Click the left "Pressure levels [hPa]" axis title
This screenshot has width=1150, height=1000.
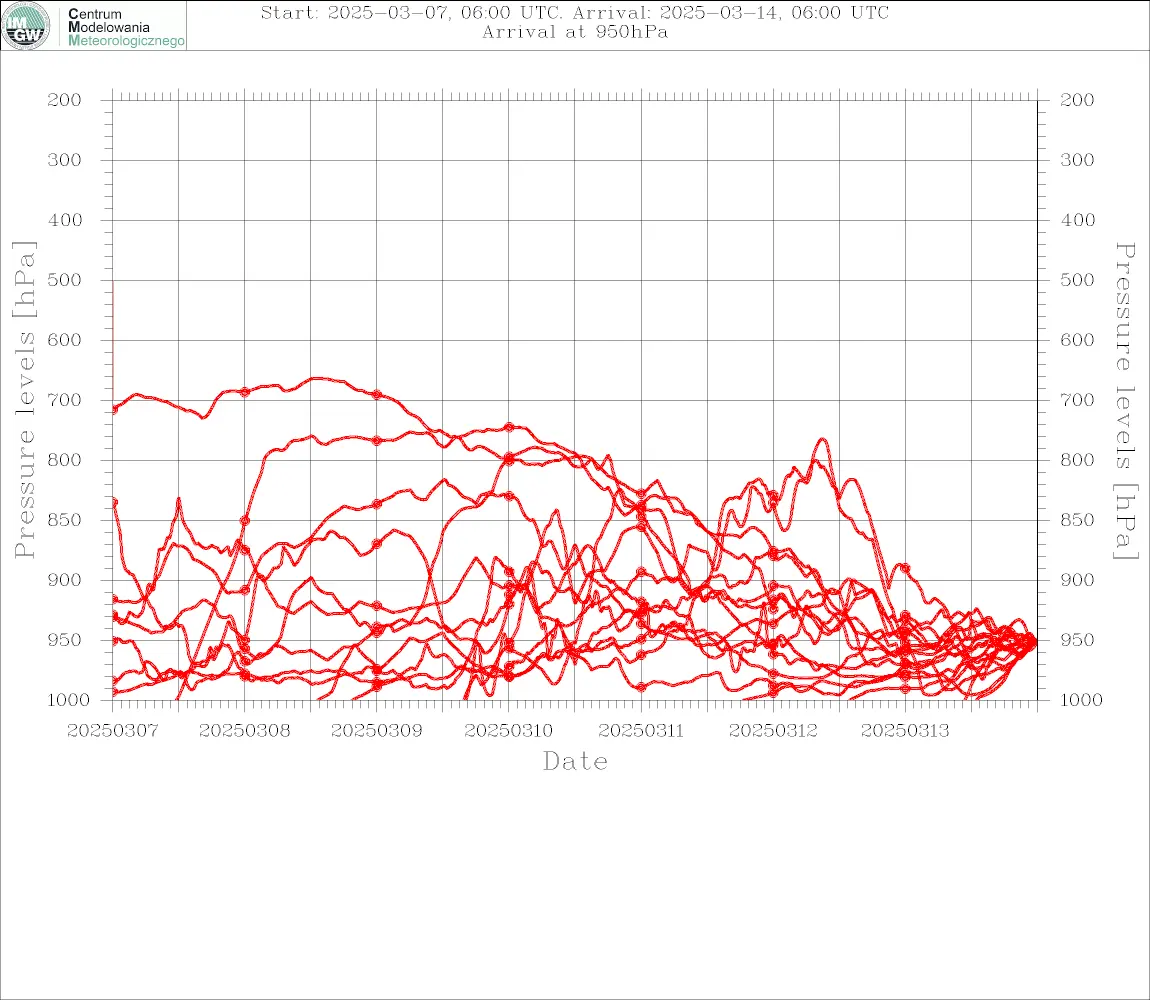[24, 400]
